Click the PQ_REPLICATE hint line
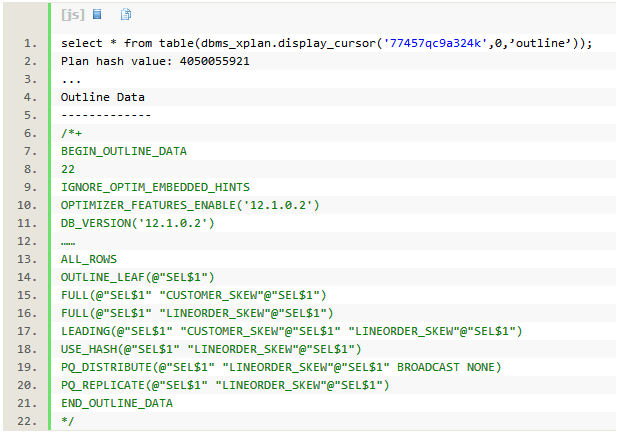 click(x=225, y=385)
